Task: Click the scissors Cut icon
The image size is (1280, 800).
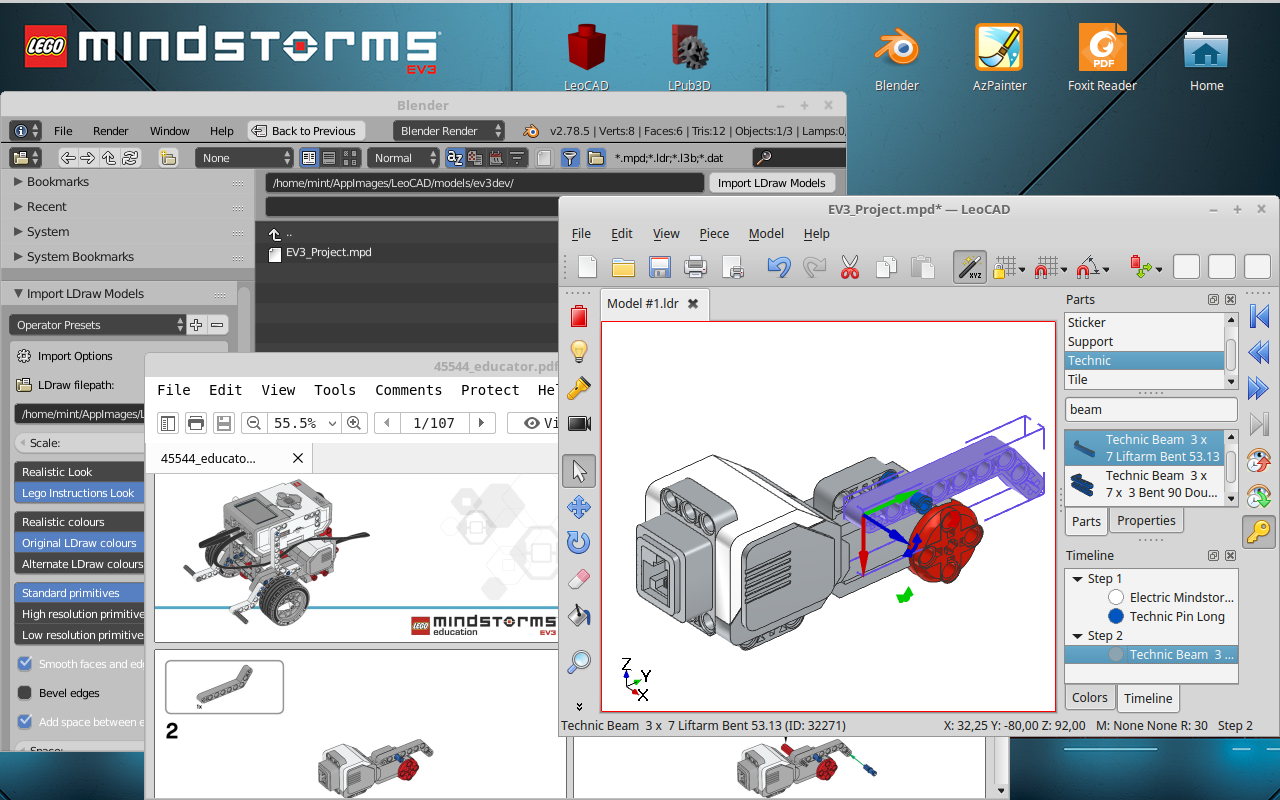Action: [x=849, y=267]
